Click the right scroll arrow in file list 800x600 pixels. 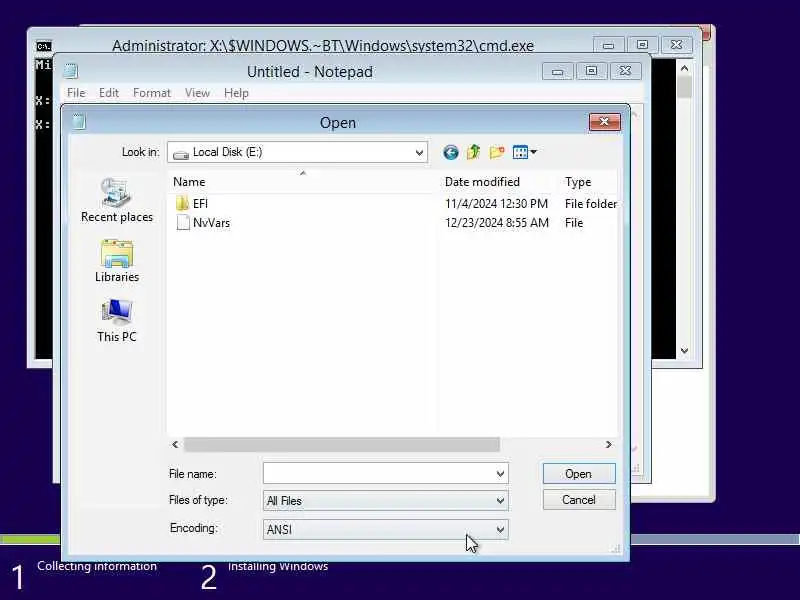[x=608, y=444]
